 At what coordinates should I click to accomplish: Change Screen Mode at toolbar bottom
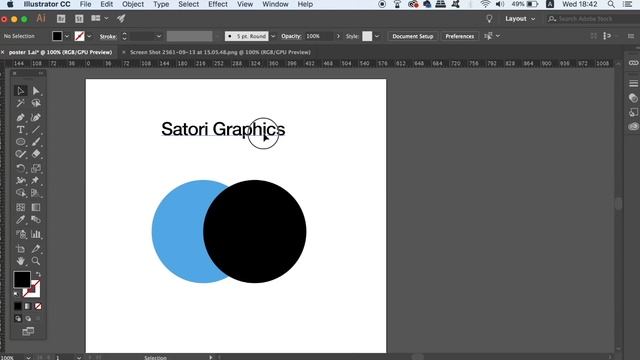tap(28, 331)
